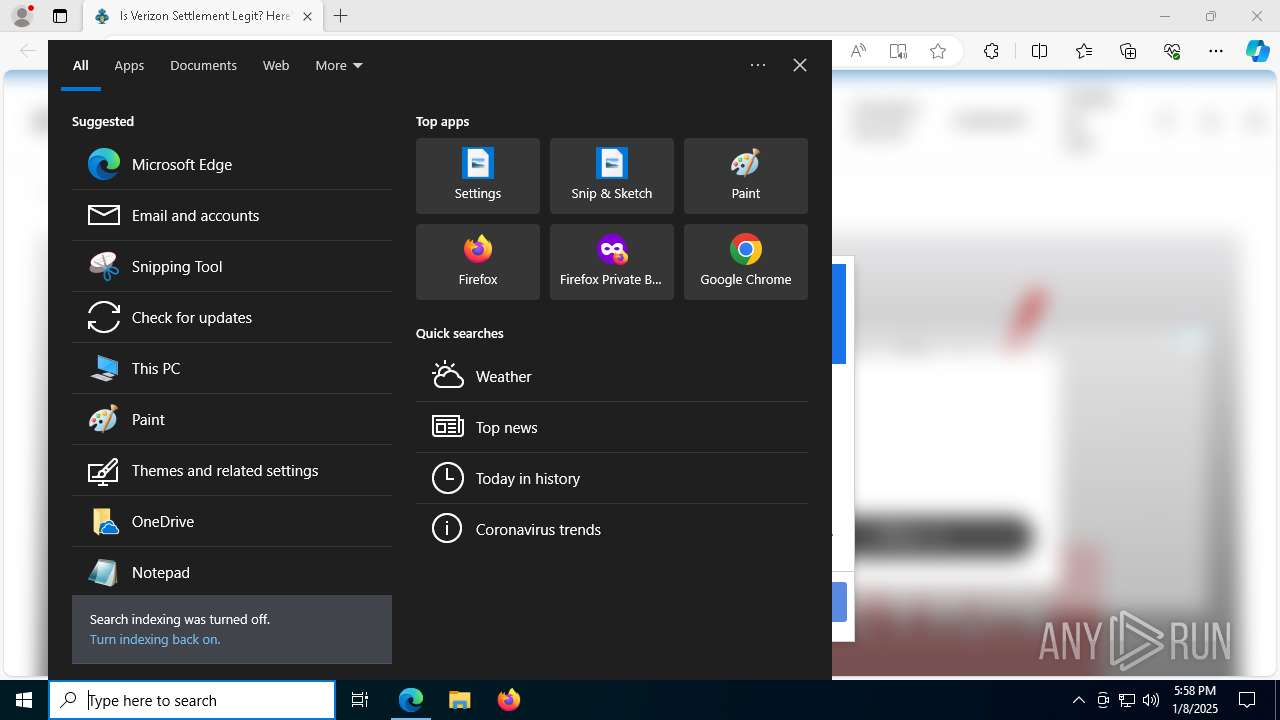Screen dimensions: 1280x720
Task: Open Edge Settings and more menu
Action: (x=1216, y=52)
